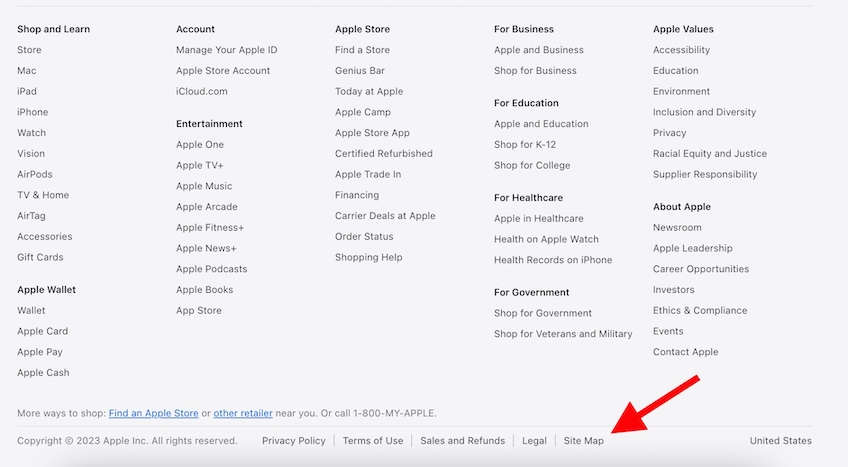This screenshot has height=467, width=848.
Task: Open Certified Refurbished link
Action: click(383, 154)
